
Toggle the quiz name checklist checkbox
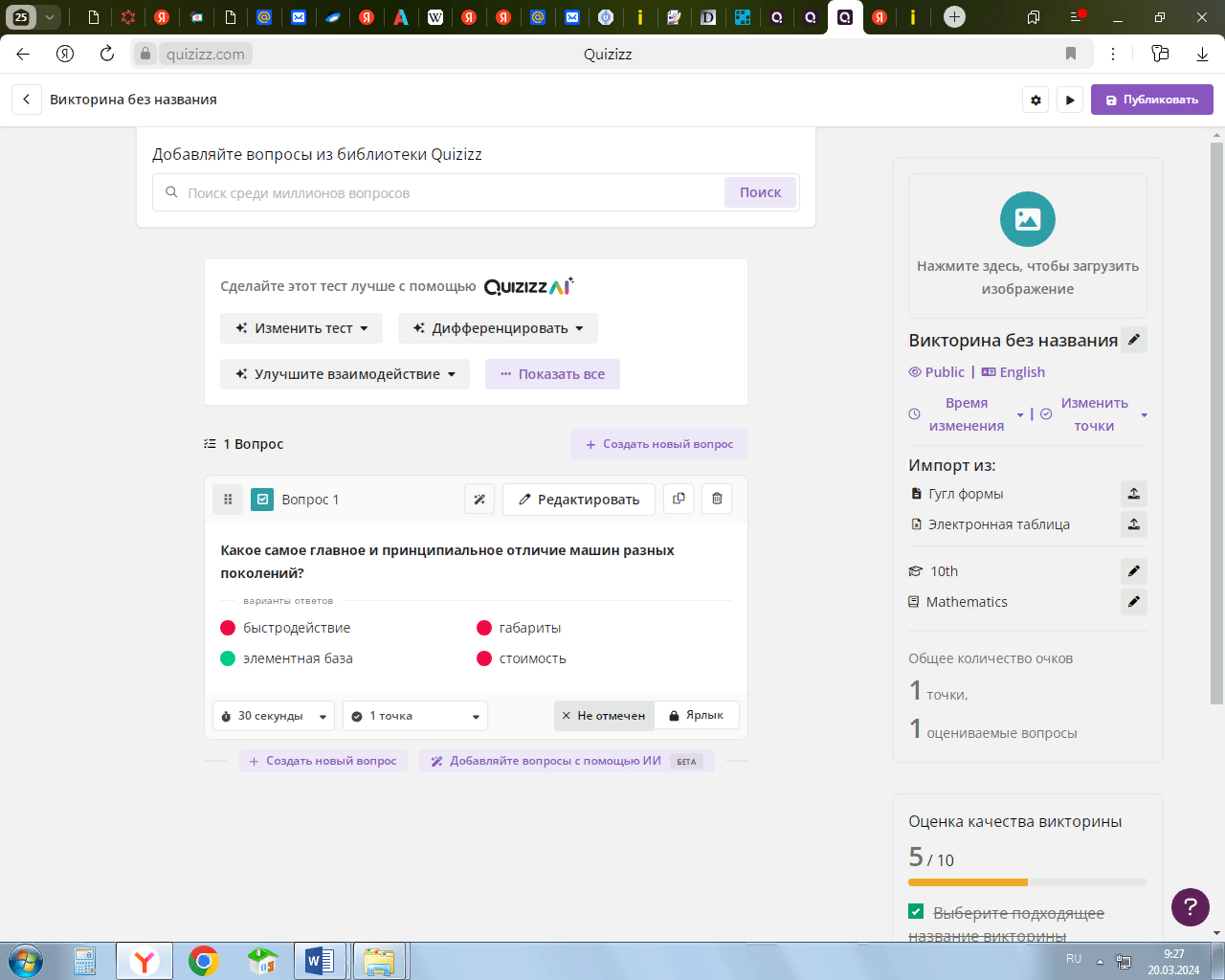pyautogui.click(x=916, y=911)
